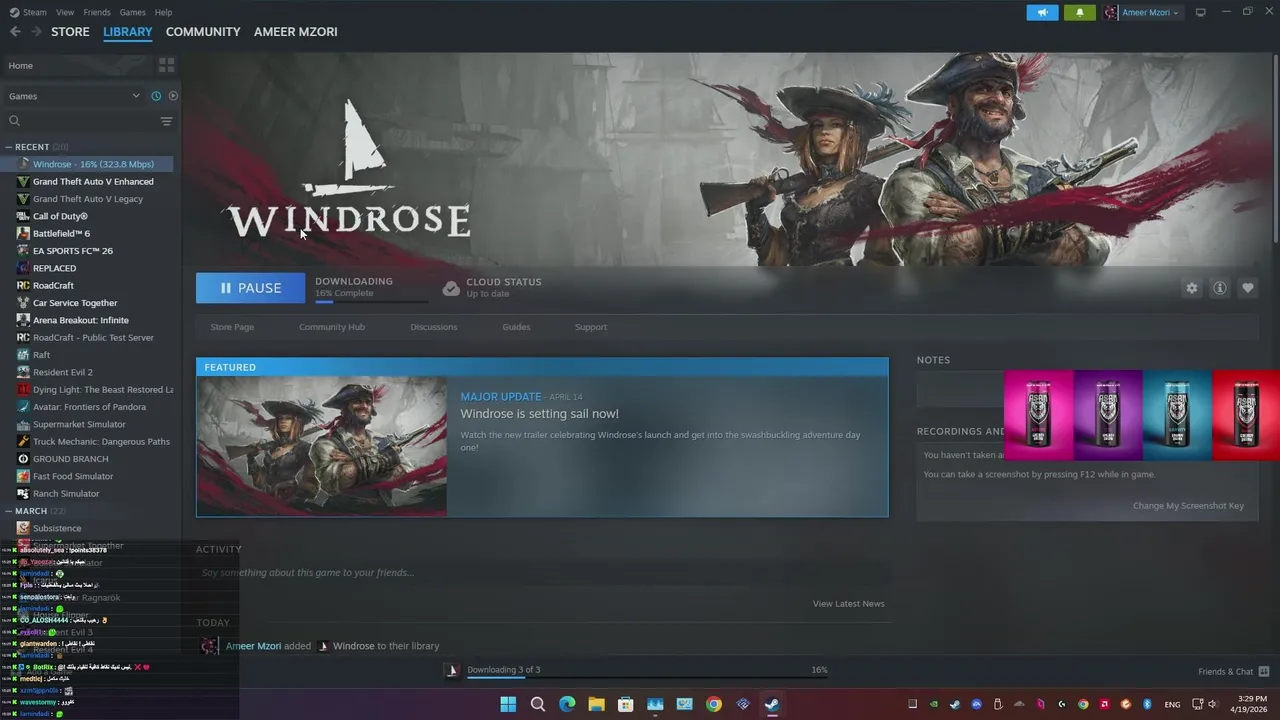Open the Windrose Store Page link
Viewport: 1280px width, 720px height.
point(232,327)
